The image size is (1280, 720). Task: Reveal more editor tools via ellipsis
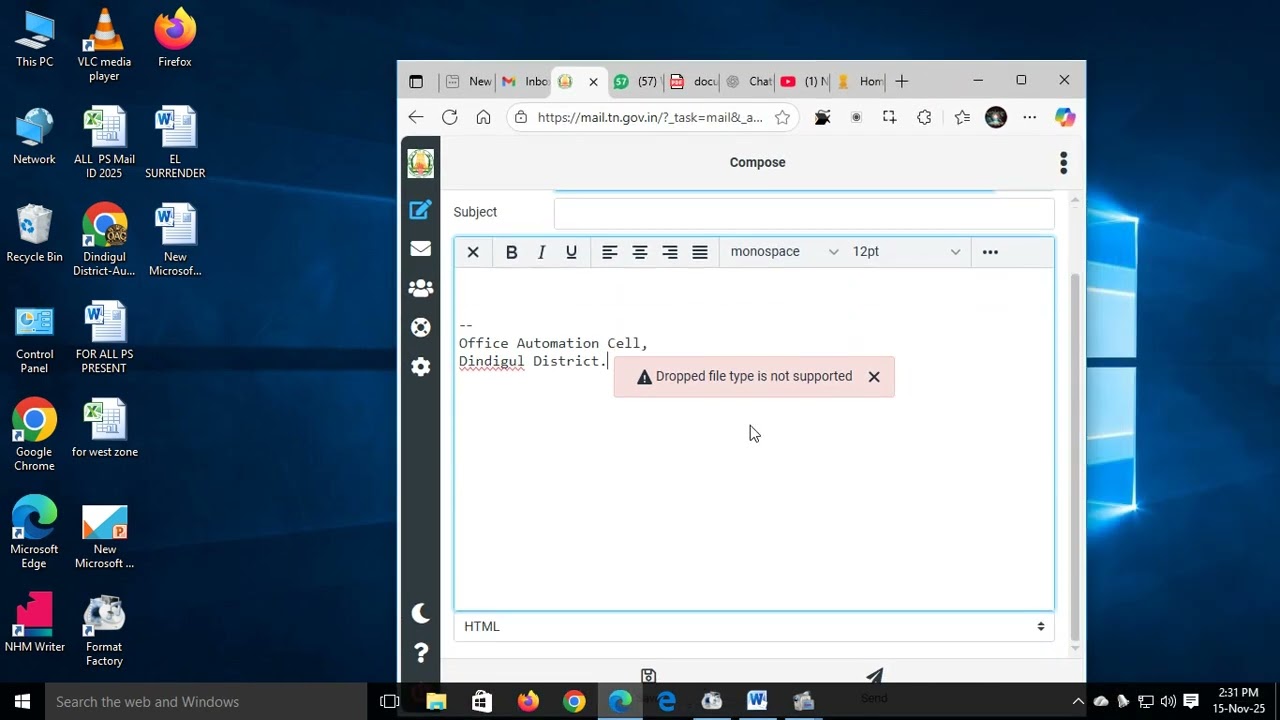pyautogui.click(x=990, y=252)
